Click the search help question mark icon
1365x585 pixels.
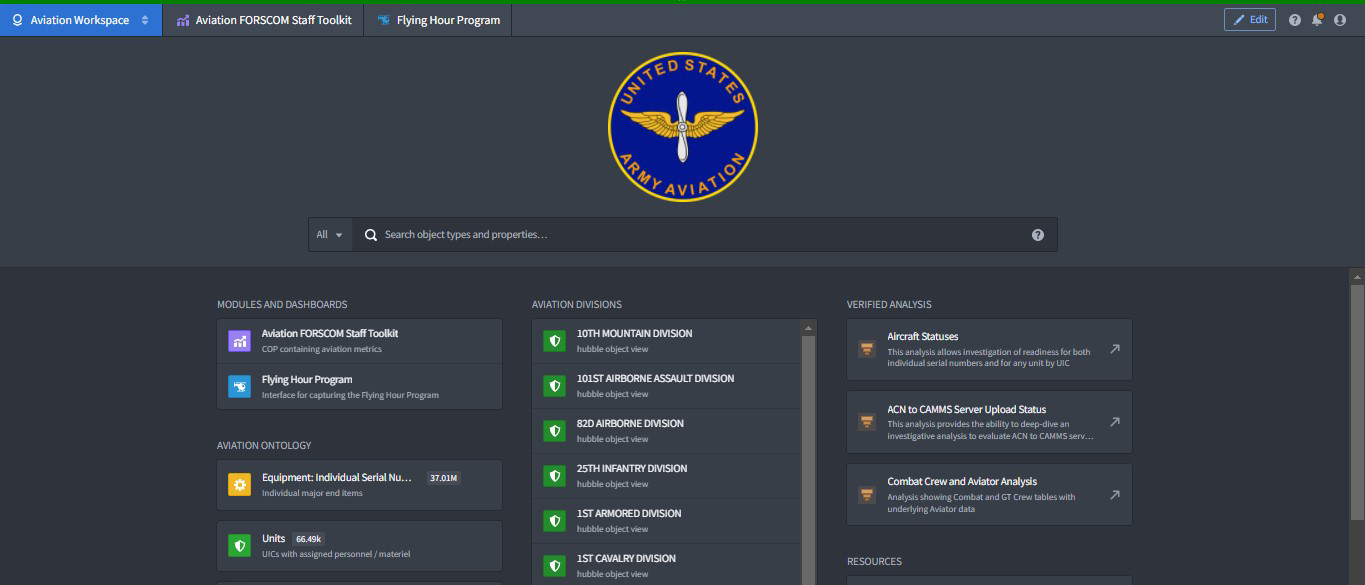point(1038,235)
